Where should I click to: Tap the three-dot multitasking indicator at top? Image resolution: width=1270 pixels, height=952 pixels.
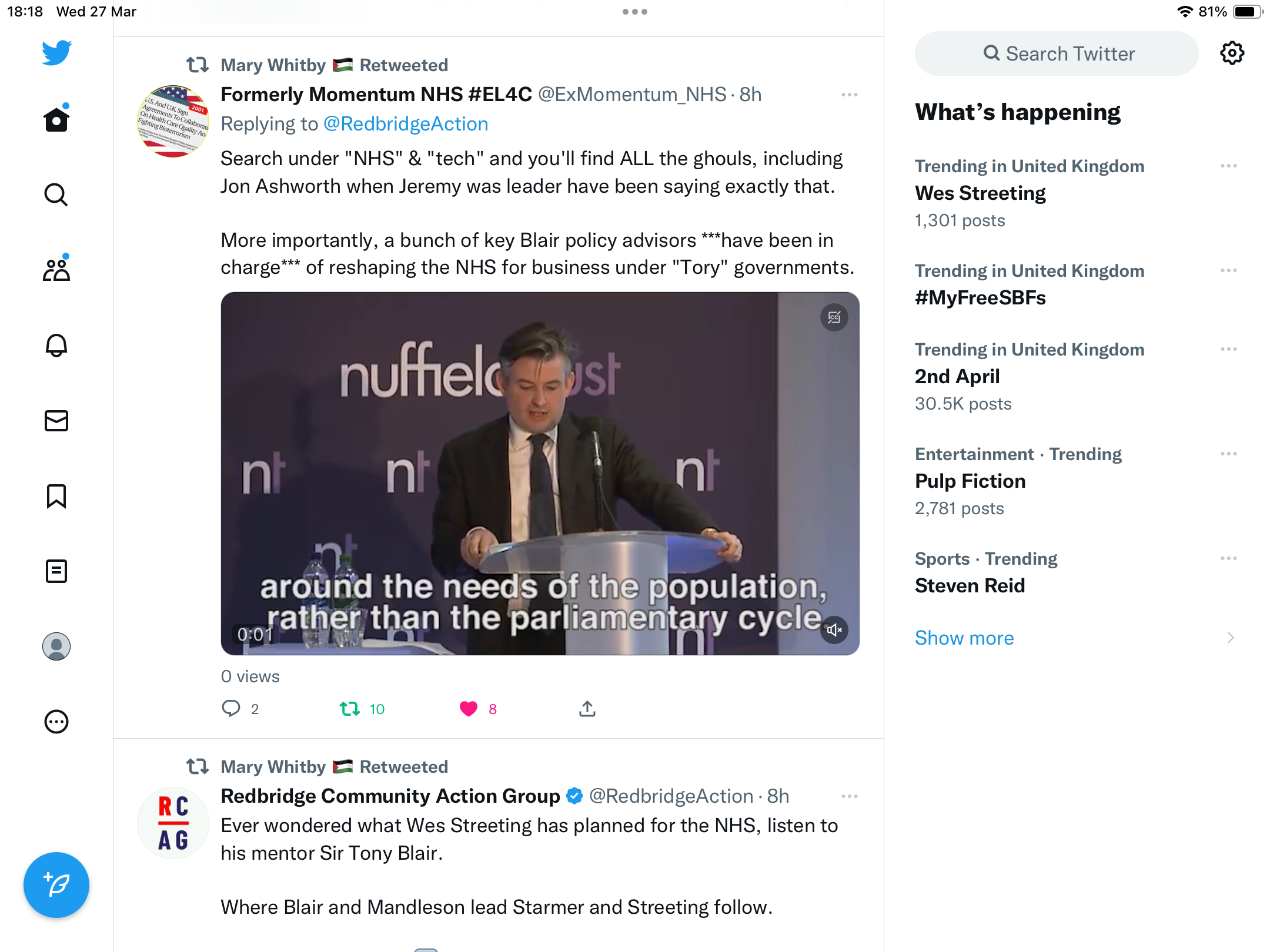(x=635, y=12)
